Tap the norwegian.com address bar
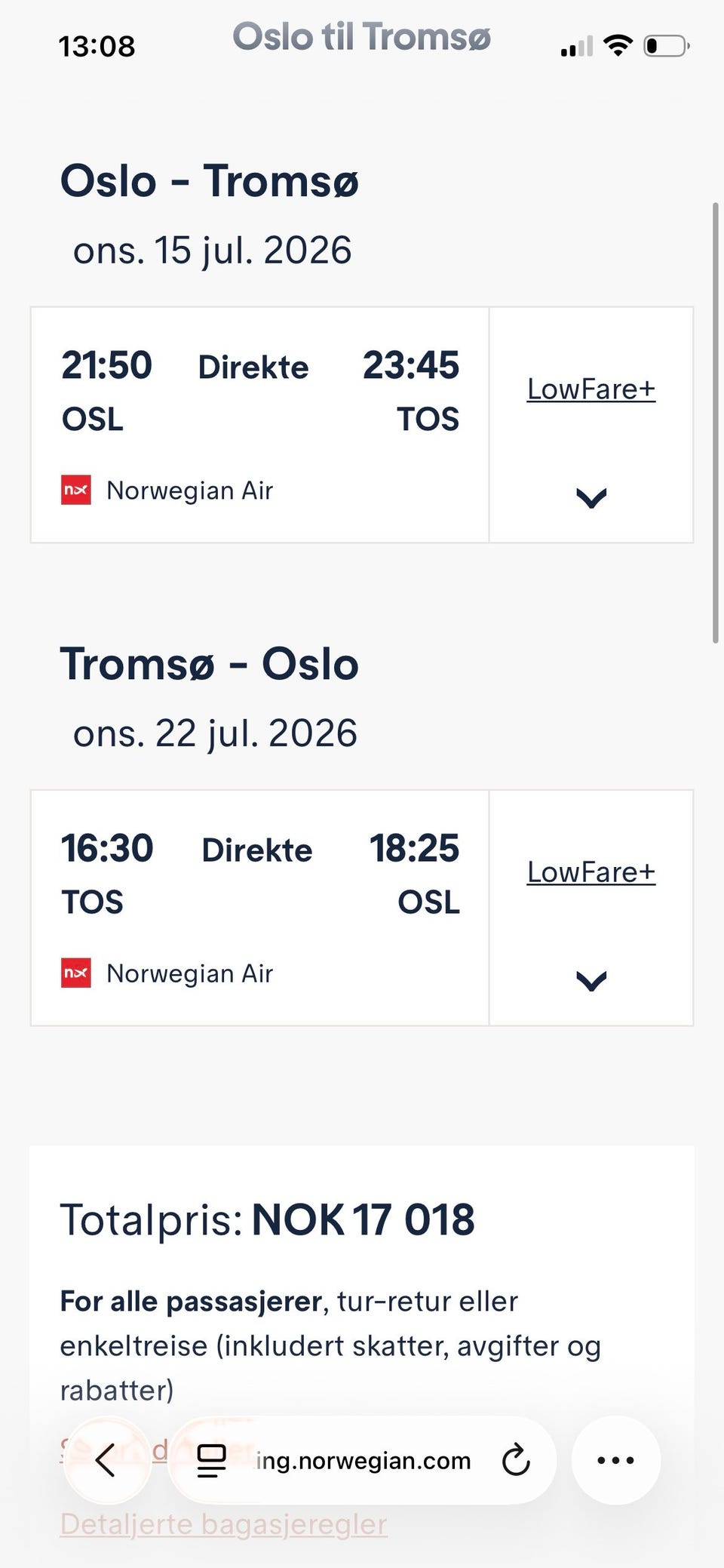Image resolution: width=724 pixels, height=1568 pixels. point(362,1460)
